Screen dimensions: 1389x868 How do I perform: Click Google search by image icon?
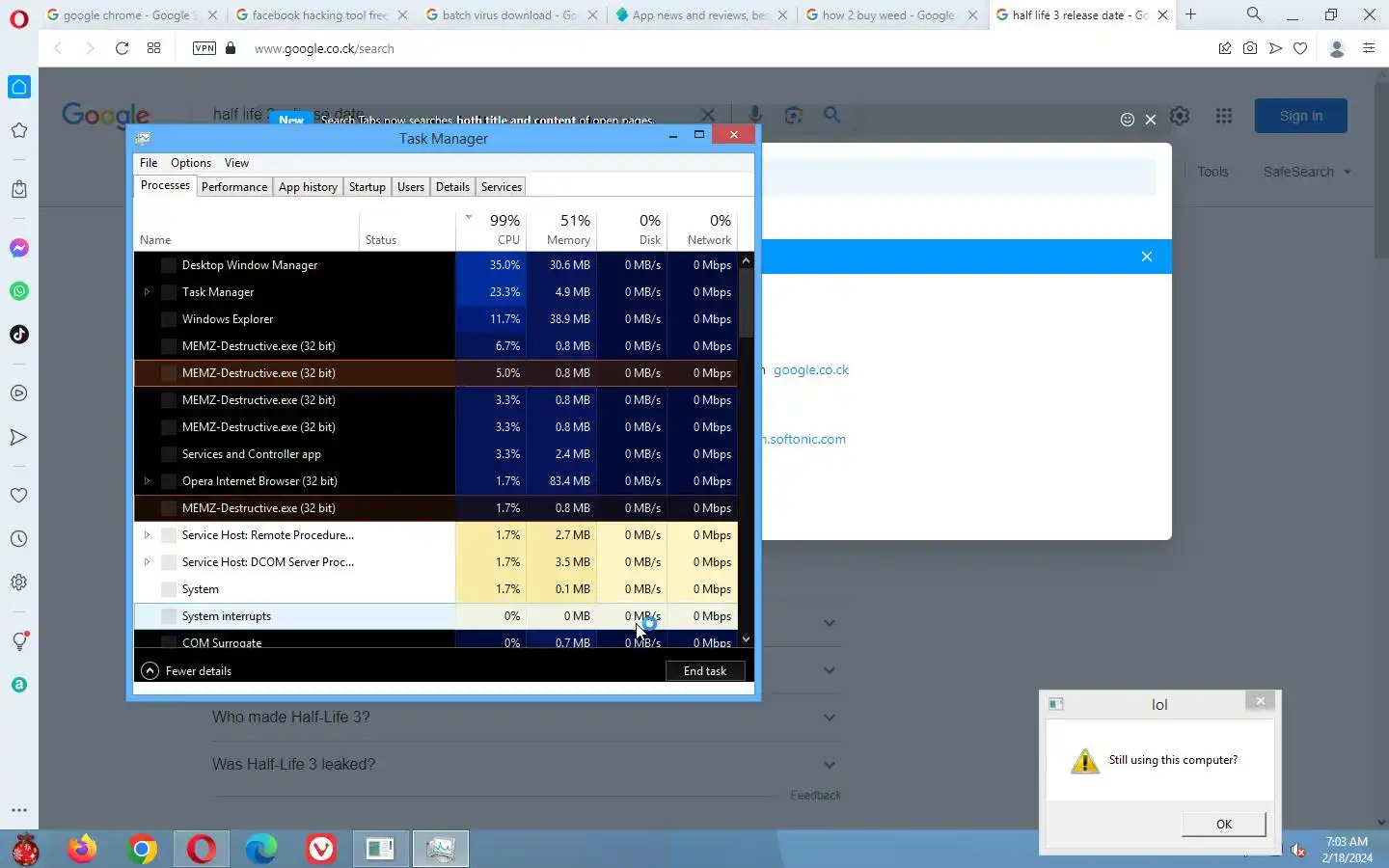[x=794, y=116]
